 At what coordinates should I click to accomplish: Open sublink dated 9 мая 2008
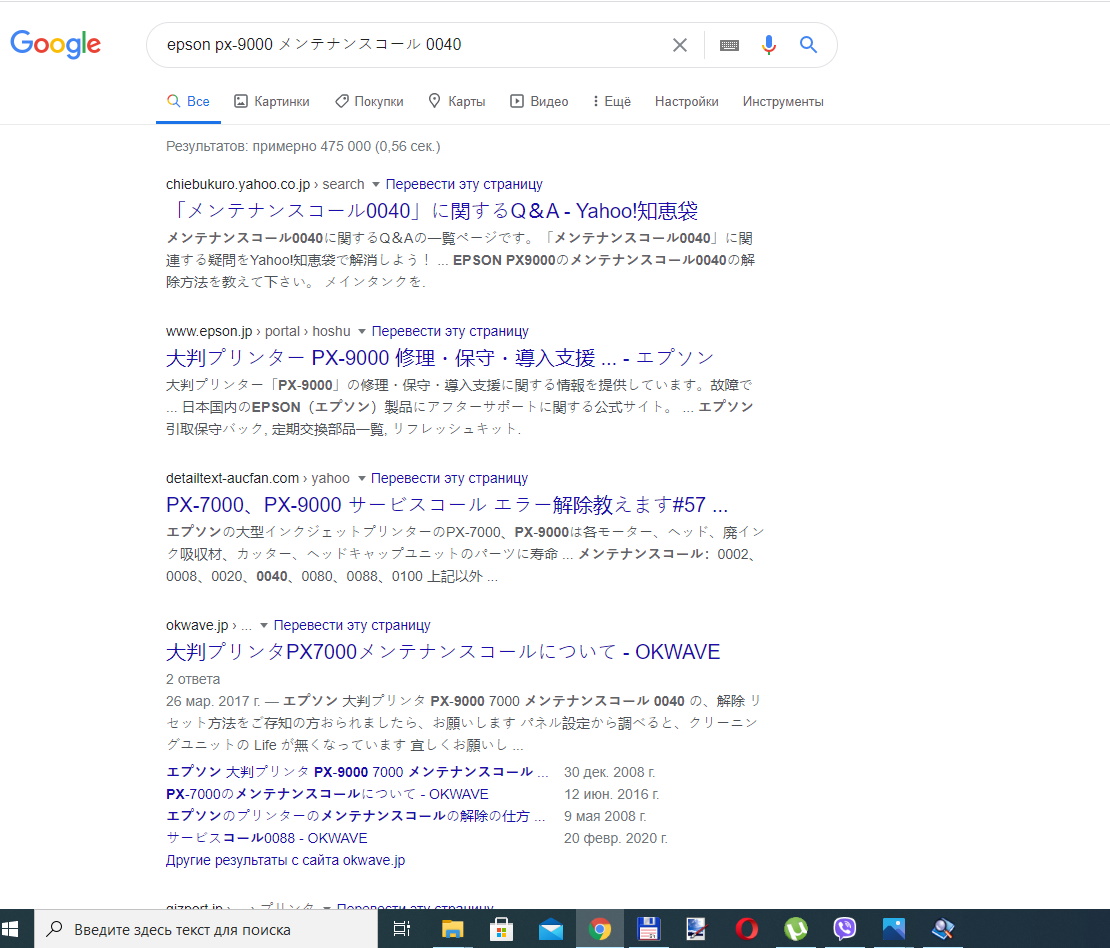[355, 816]
